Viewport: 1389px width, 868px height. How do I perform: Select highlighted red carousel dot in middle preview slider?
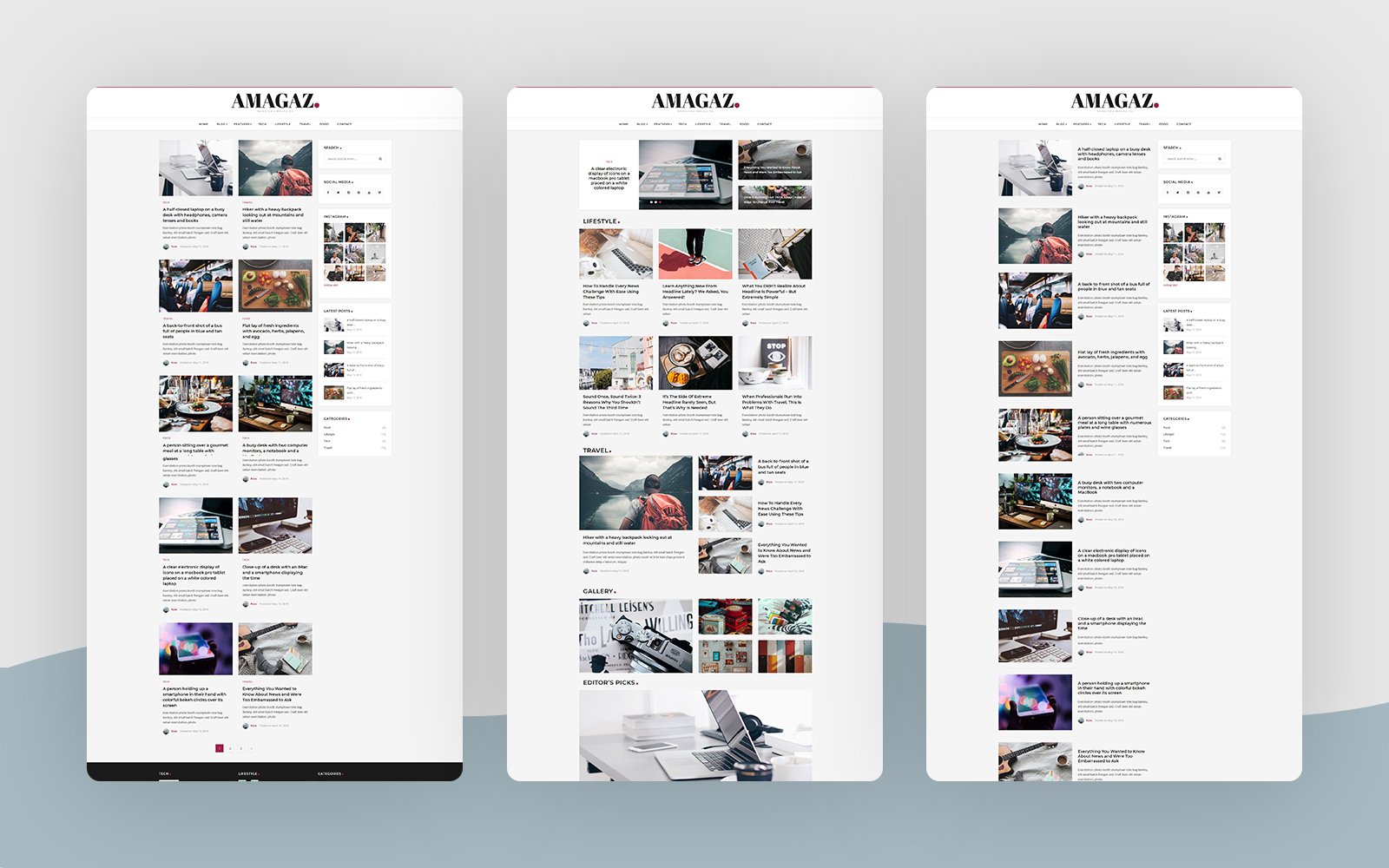pyautogui.click(x=660, y=202)
